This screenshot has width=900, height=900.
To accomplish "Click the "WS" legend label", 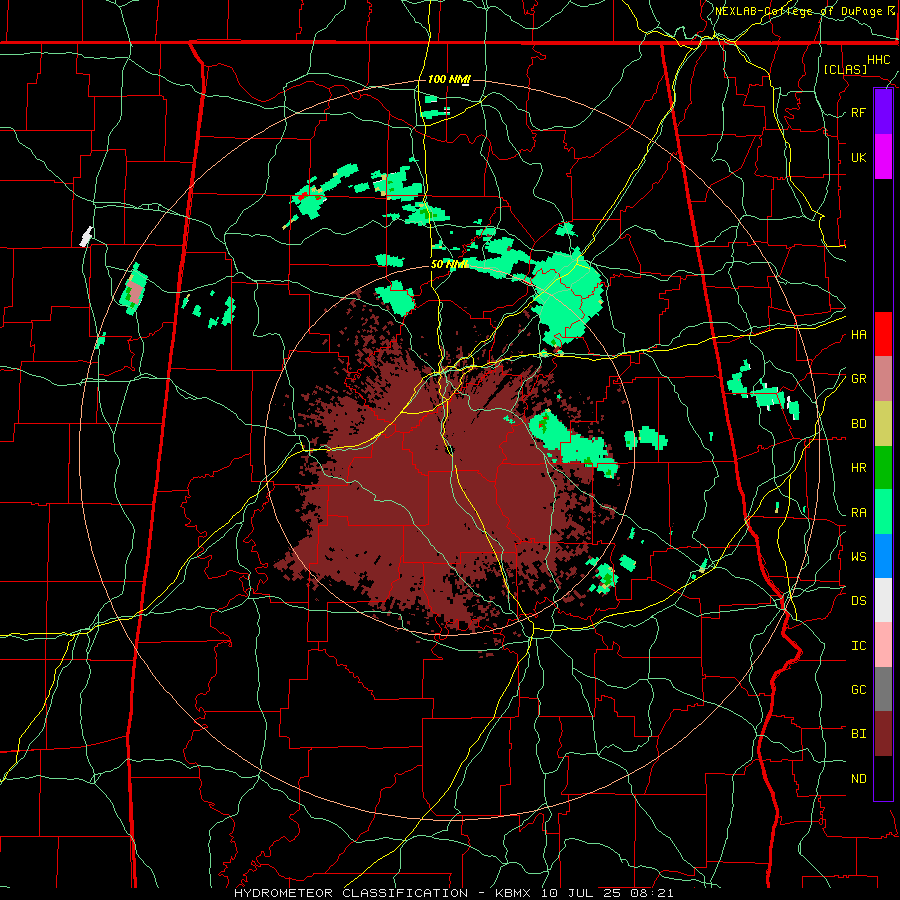I will coord(858,557).
